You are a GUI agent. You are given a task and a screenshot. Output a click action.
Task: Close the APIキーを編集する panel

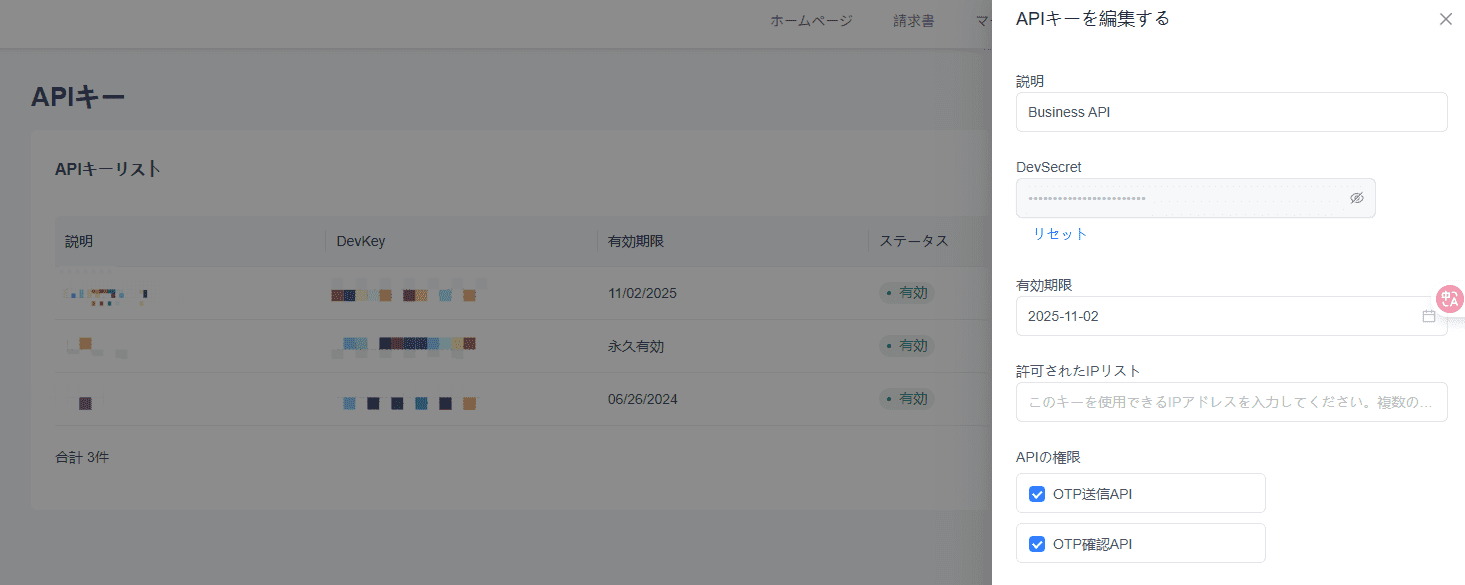pyautogui.click(x=1445, y=19)
